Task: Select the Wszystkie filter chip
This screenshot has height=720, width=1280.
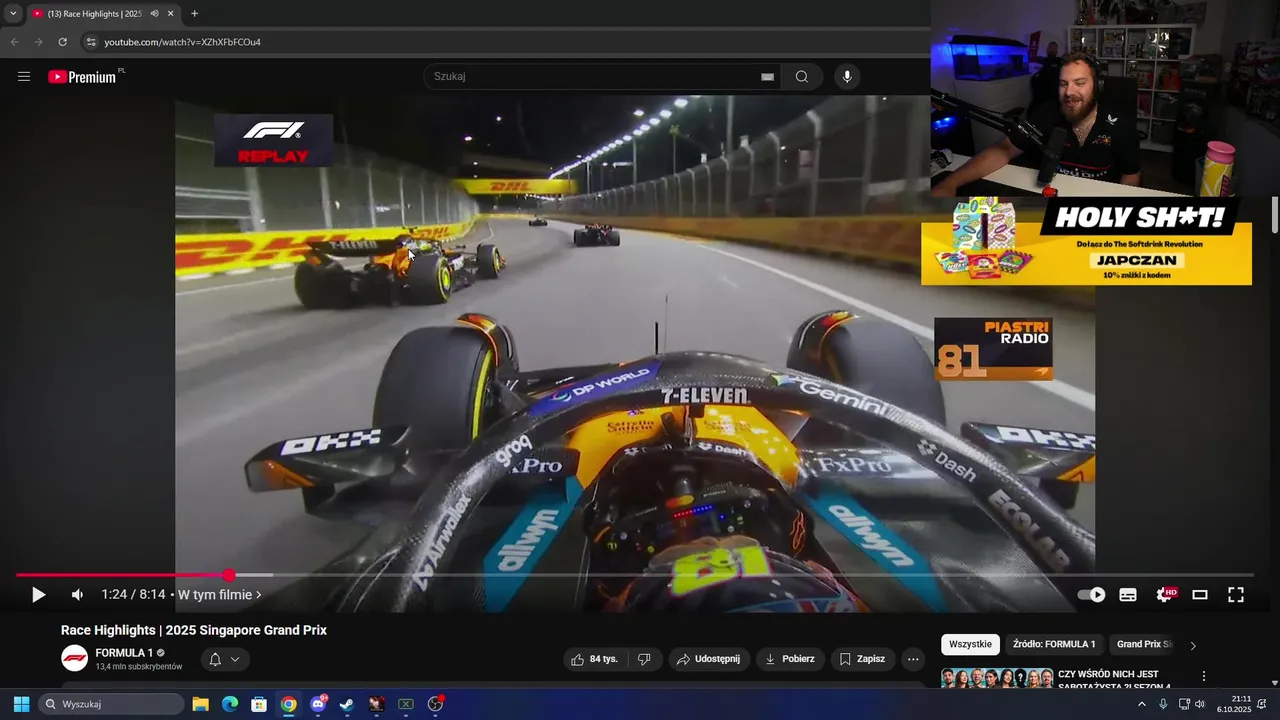Action: [970, 645]
